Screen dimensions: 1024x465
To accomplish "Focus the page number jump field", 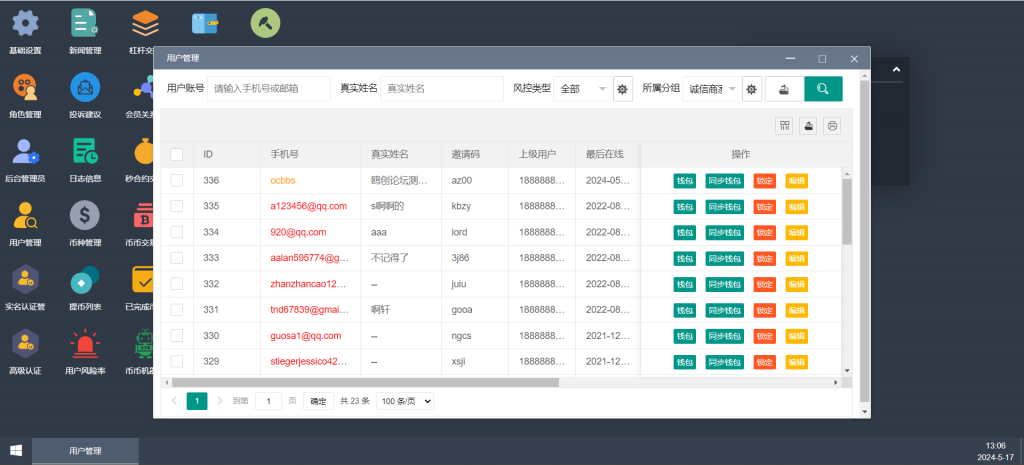I will [268, 401].
